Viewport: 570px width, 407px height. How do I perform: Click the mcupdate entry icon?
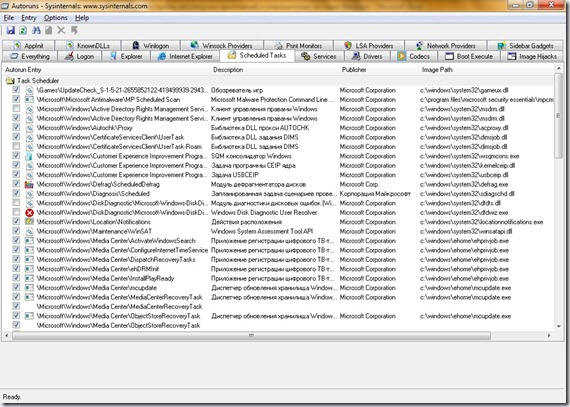[29, 288]
